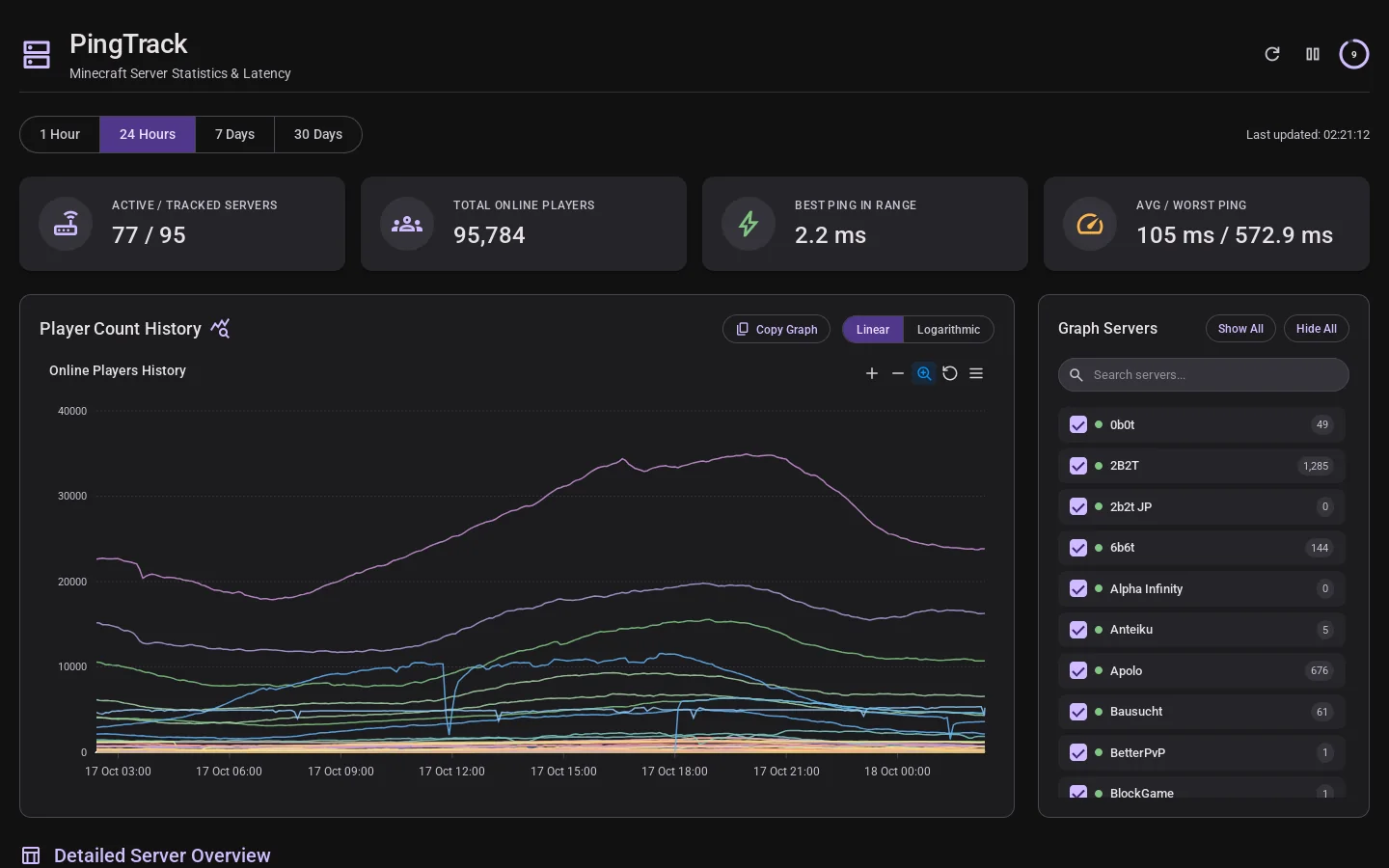This screenshot has width=1389, height=868.
Task: Uncheck the 0b0t server checkbox
Action: [1078, 424]
